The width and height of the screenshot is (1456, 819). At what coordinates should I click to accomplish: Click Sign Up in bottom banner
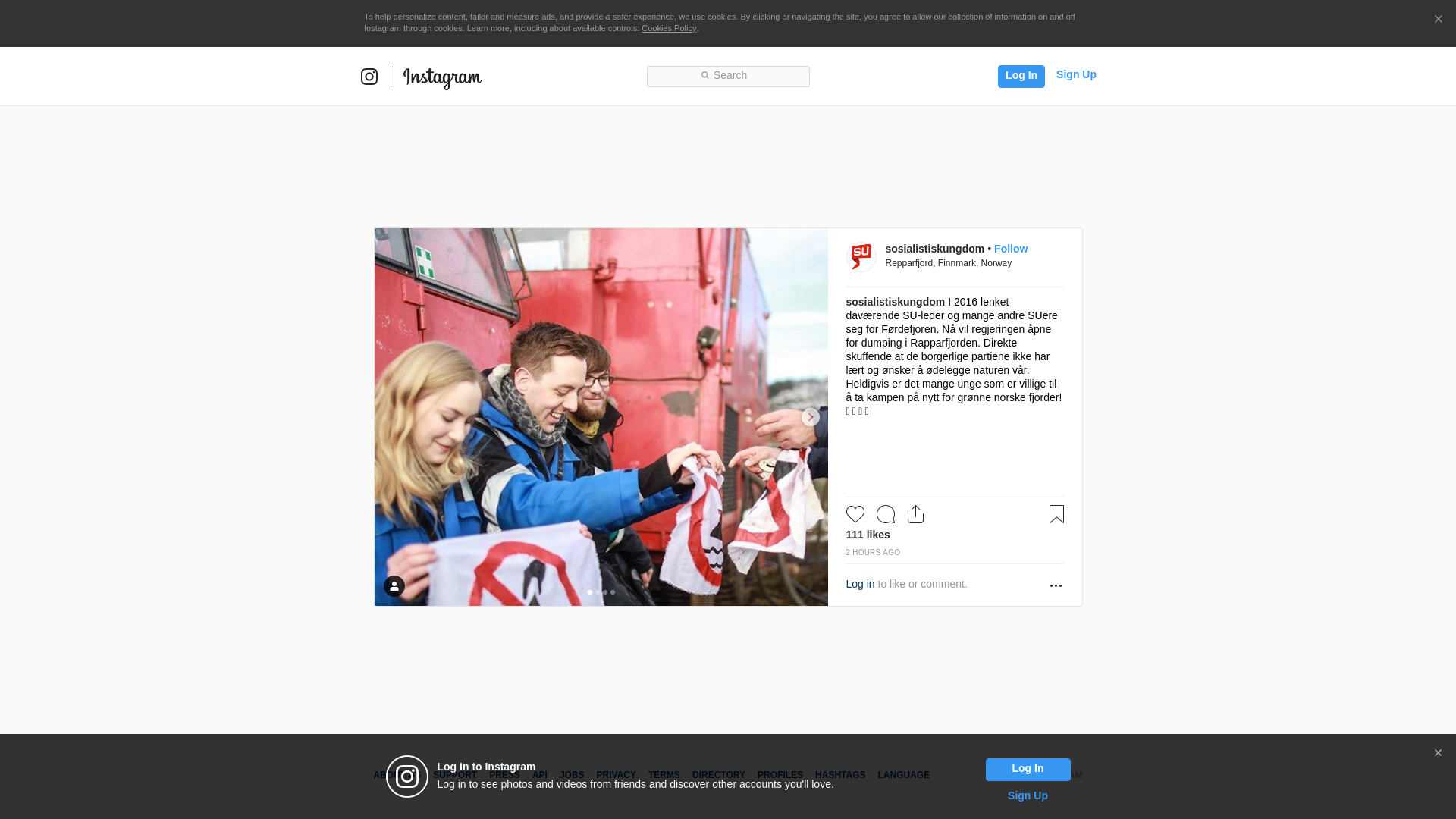[1028, 795]
